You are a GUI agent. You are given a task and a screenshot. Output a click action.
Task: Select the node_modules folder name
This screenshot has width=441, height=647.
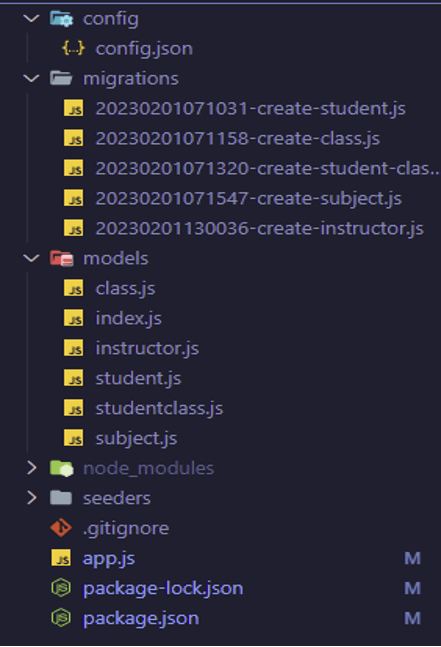click(149, 469)
